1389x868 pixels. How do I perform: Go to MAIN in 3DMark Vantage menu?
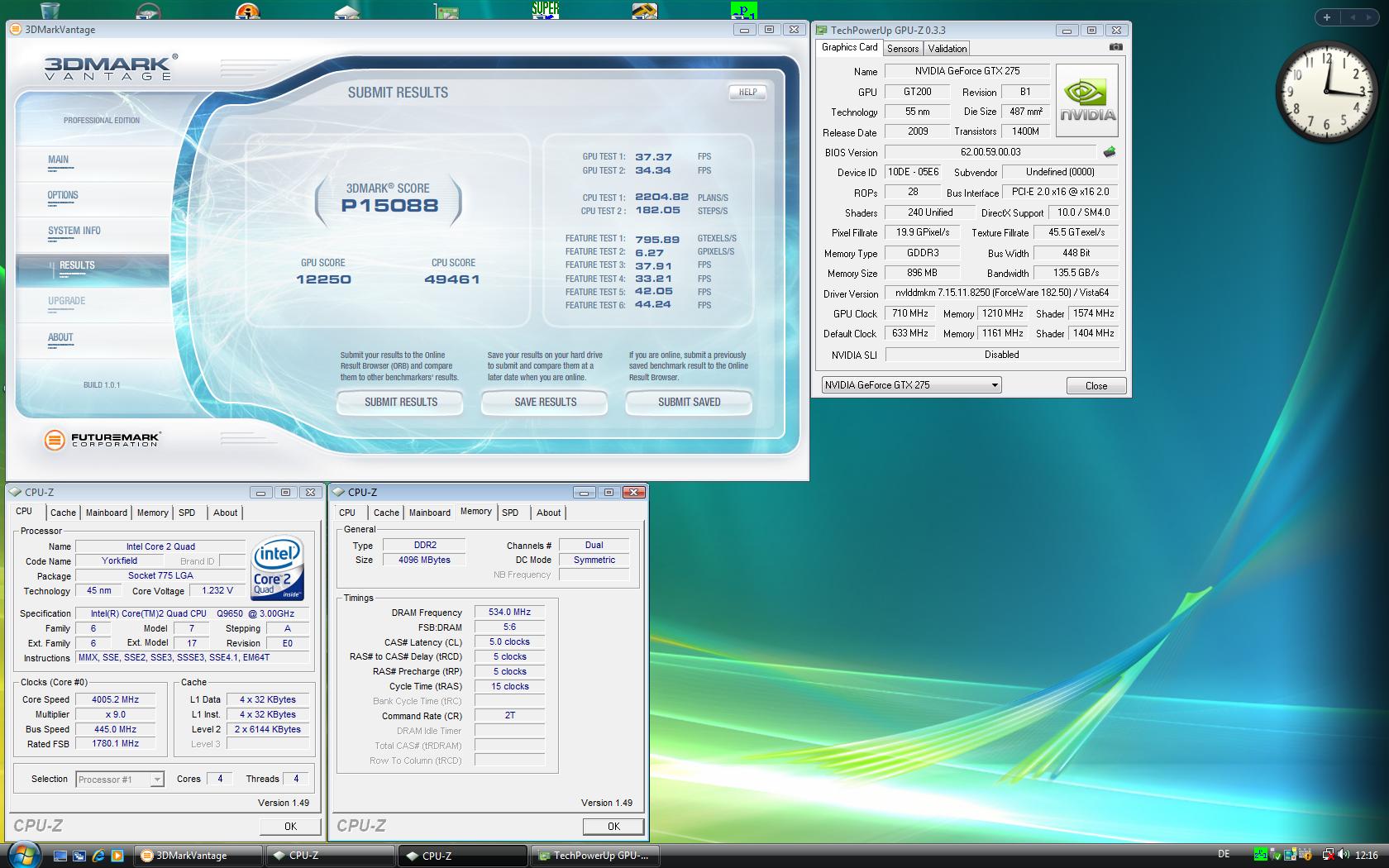[x=59, y=160]
